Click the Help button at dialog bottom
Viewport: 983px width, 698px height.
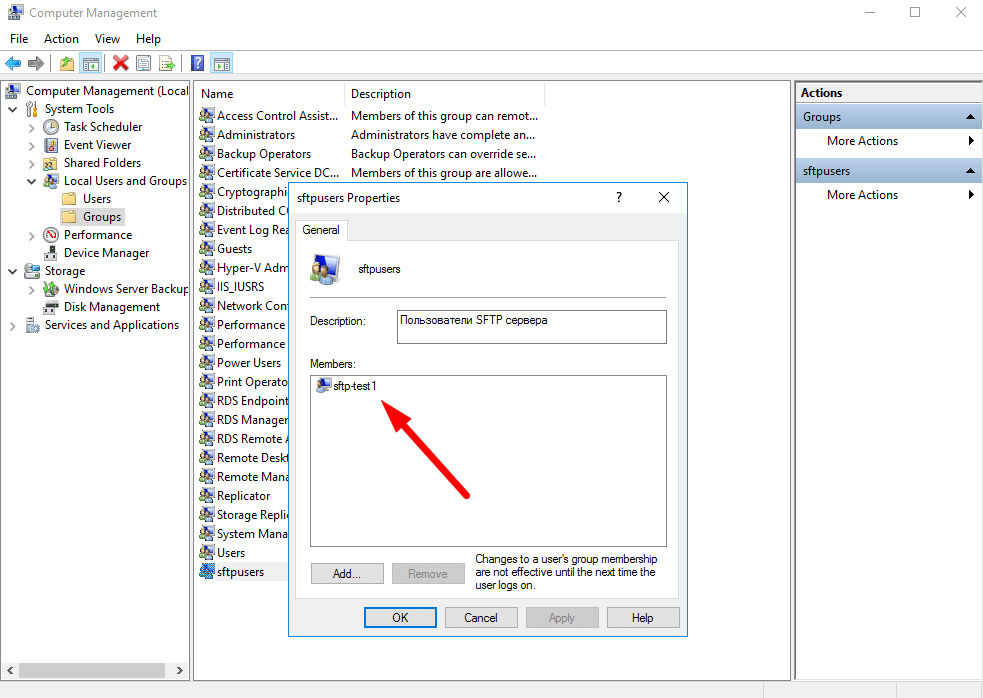(x=643, y=618)
